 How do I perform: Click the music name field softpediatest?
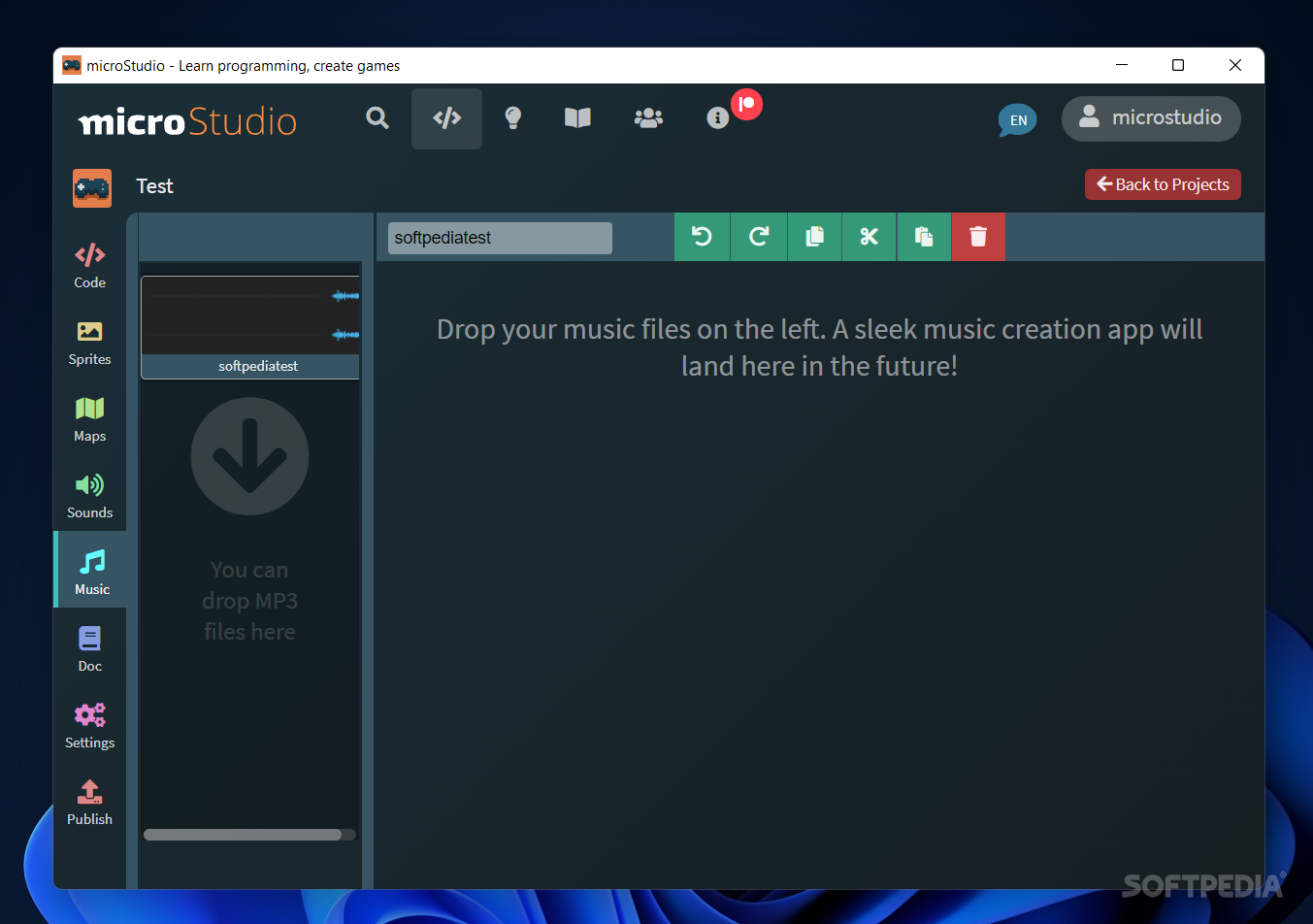click(500, 238)
